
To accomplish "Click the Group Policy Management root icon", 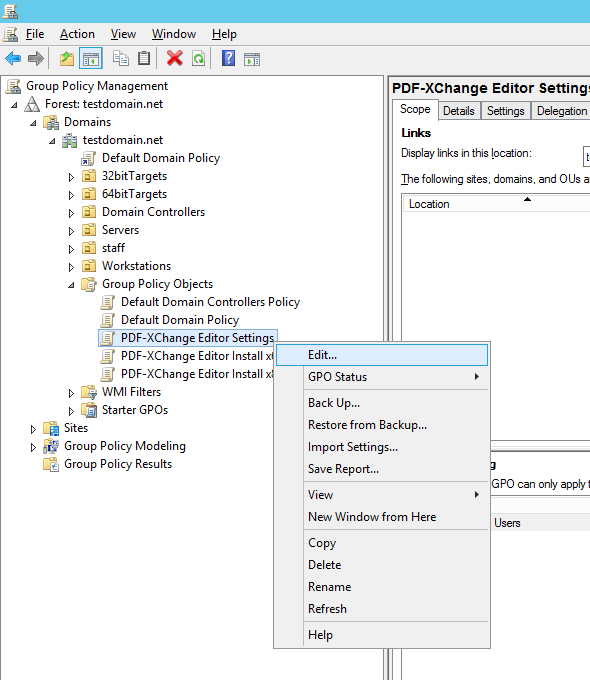I will coord(13,86).
